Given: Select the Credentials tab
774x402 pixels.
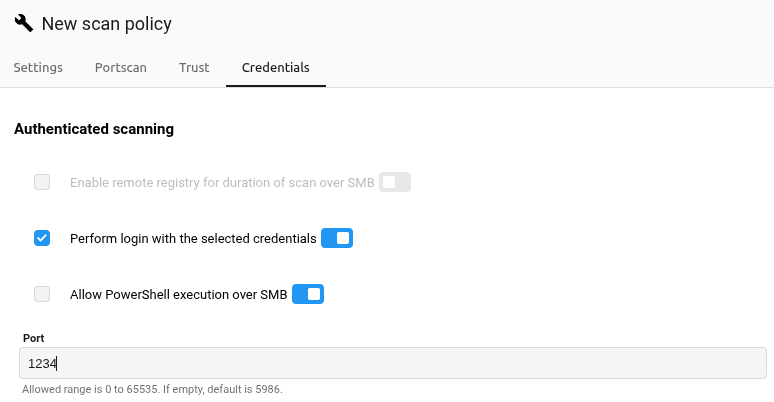Looking at the screenshot, I should click(x=276, y=68).
